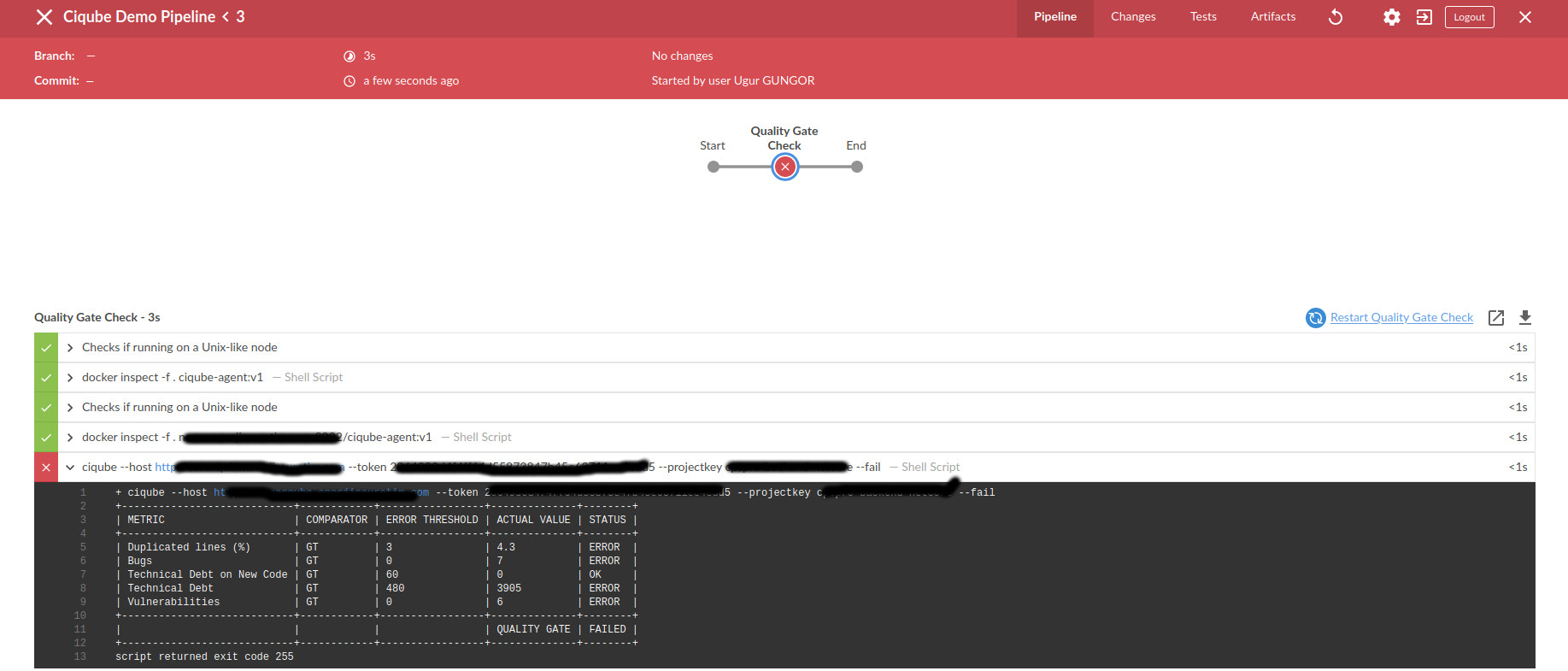The image size is (1568, 671).
Task: Click the rerun pipeline icon
Action: (1336, 17)
